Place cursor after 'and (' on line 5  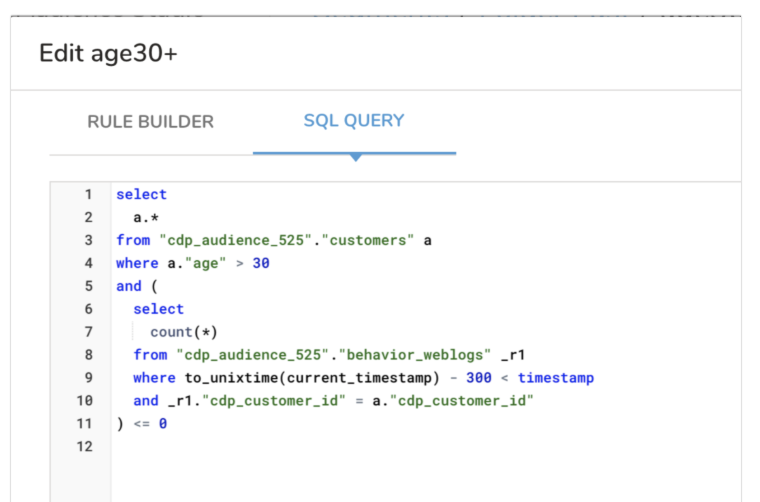tap(162, 287)
